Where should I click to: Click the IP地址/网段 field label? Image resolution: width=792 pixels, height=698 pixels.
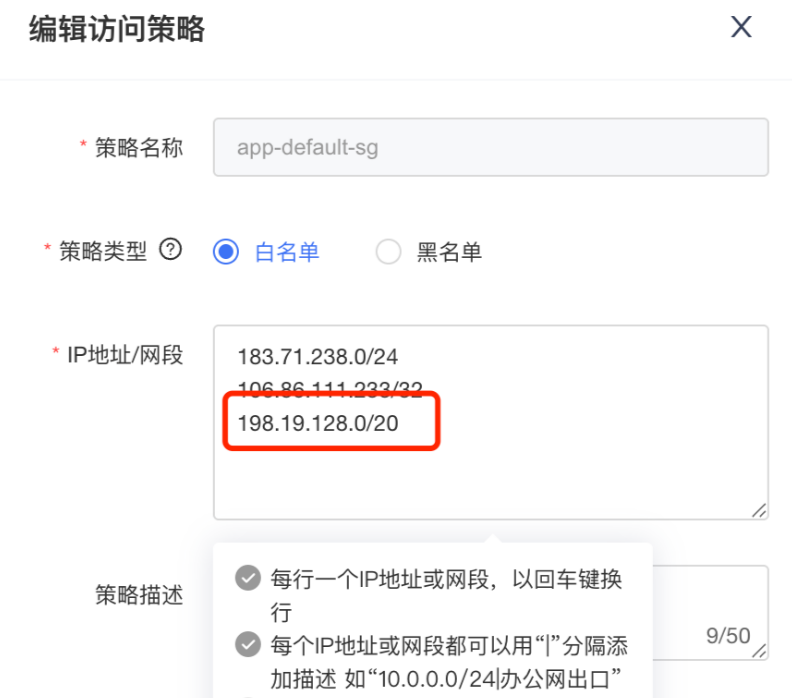click(x=125, y=355)
